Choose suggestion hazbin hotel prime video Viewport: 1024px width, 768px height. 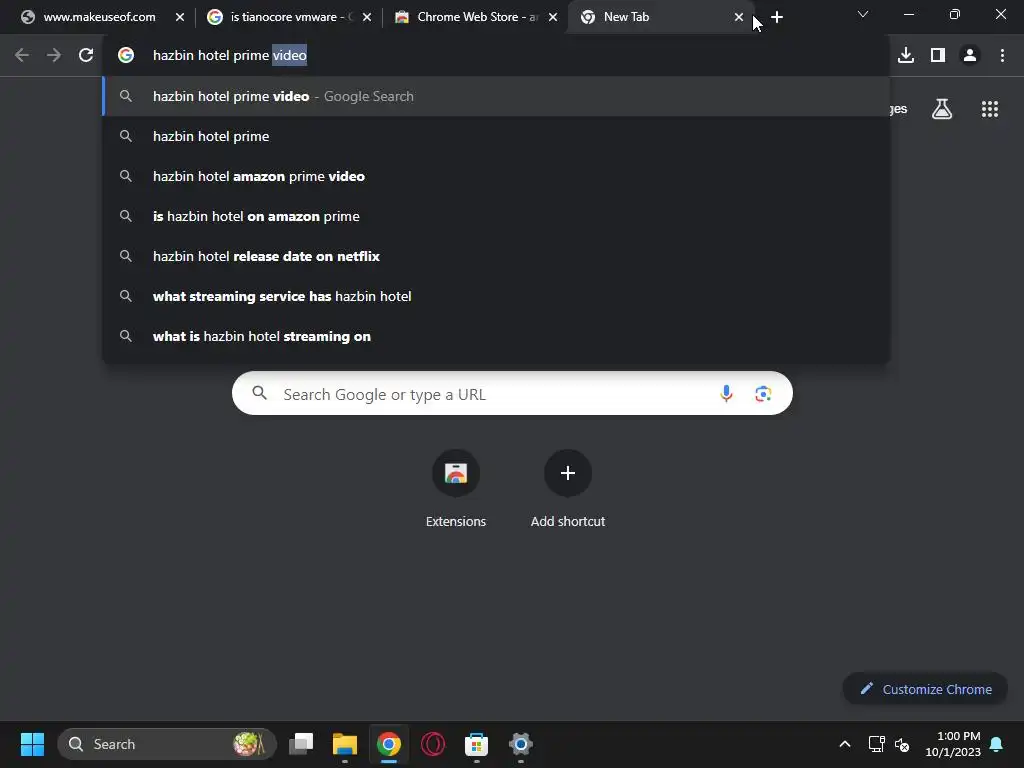496,97
